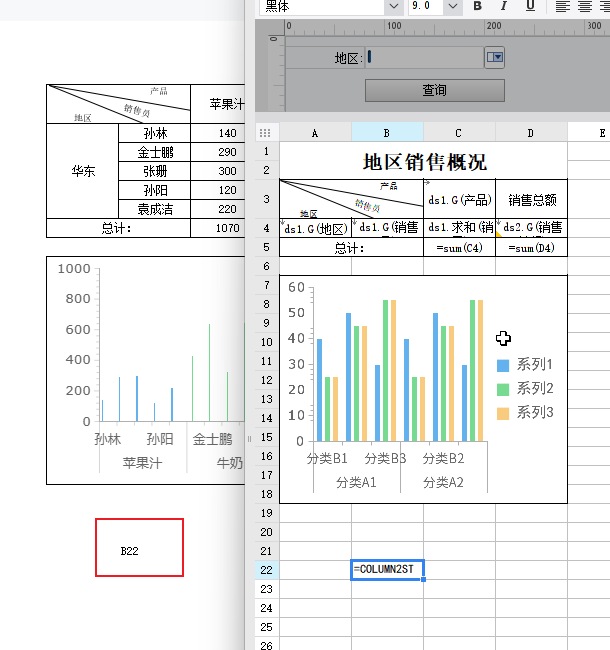Screen dimensions: 610x650
Task: Select cell containing =sum(C4)
Action: [459, 247]
